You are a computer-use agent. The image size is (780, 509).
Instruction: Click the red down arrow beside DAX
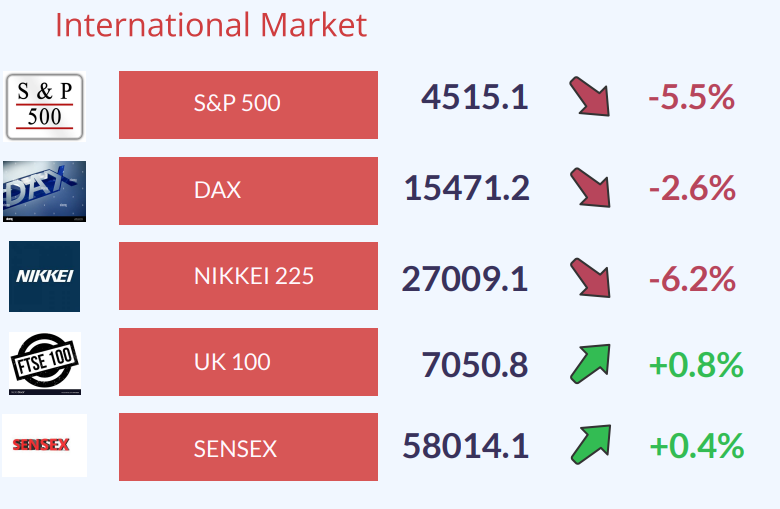click(590, 187)
